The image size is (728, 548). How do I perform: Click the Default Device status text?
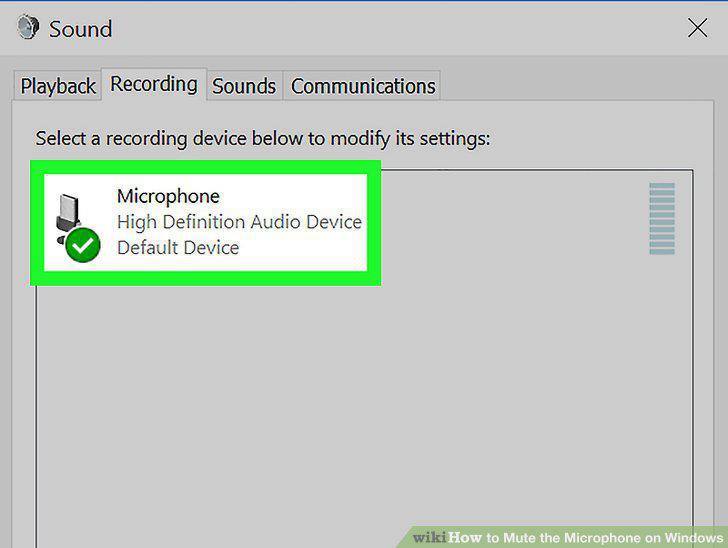[178, 248]
